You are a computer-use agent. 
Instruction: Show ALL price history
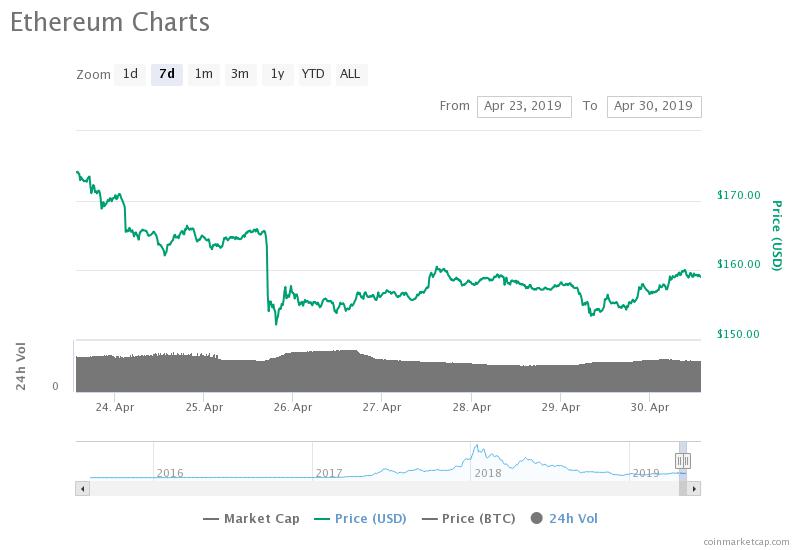coord(351,74)
